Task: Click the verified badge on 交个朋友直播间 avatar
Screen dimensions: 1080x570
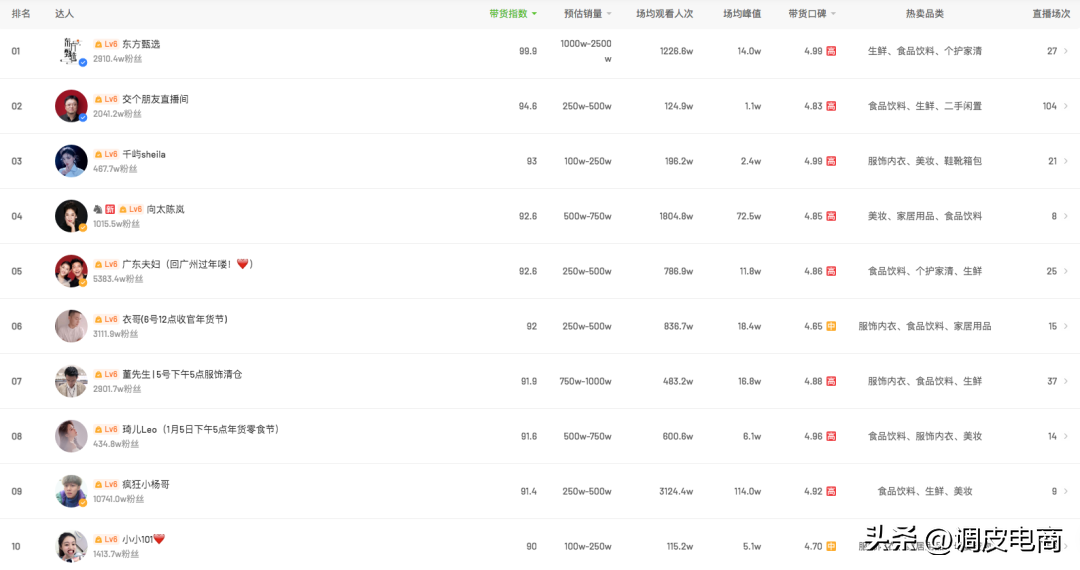Action: tap(83, 118)
